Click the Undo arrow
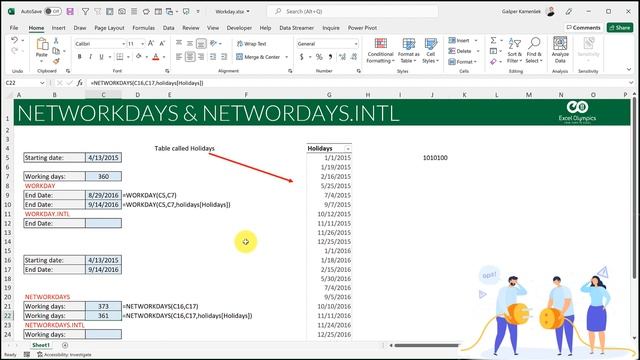 pyautogui.click(x=14, y=40)
